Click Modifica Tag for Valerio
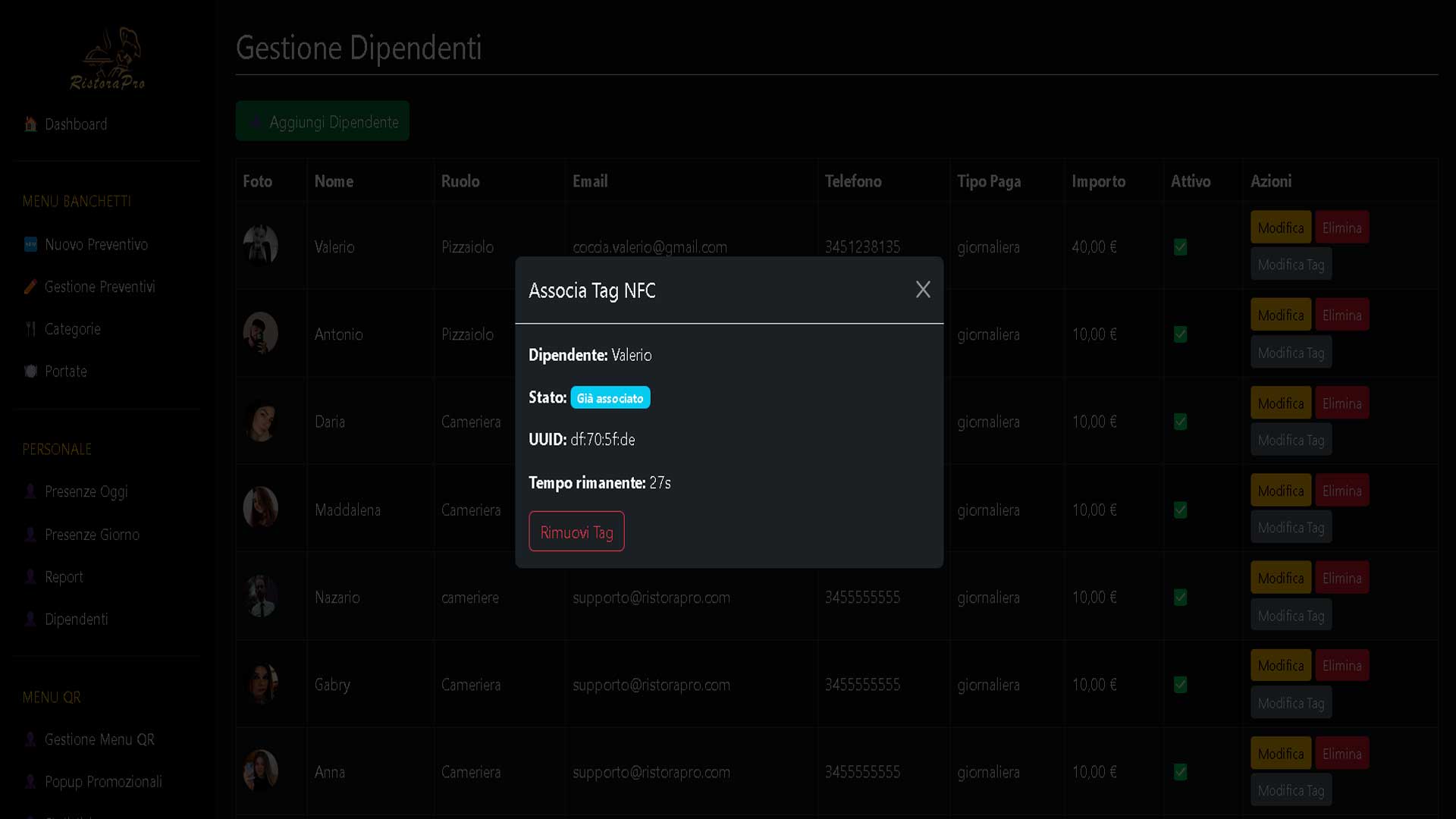This screenshot has width=1456, height=819. pos(1291,265)
